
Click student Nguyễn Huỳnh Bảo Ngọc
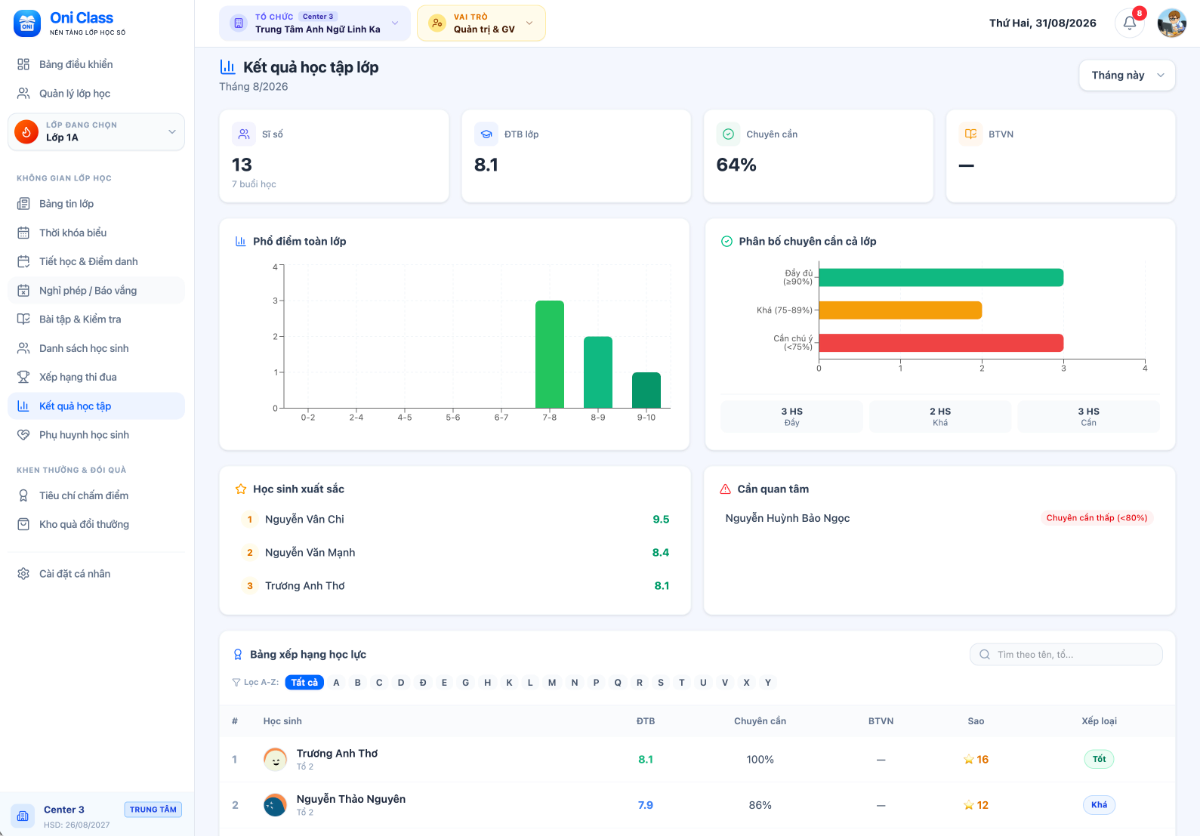coord(787,518)
